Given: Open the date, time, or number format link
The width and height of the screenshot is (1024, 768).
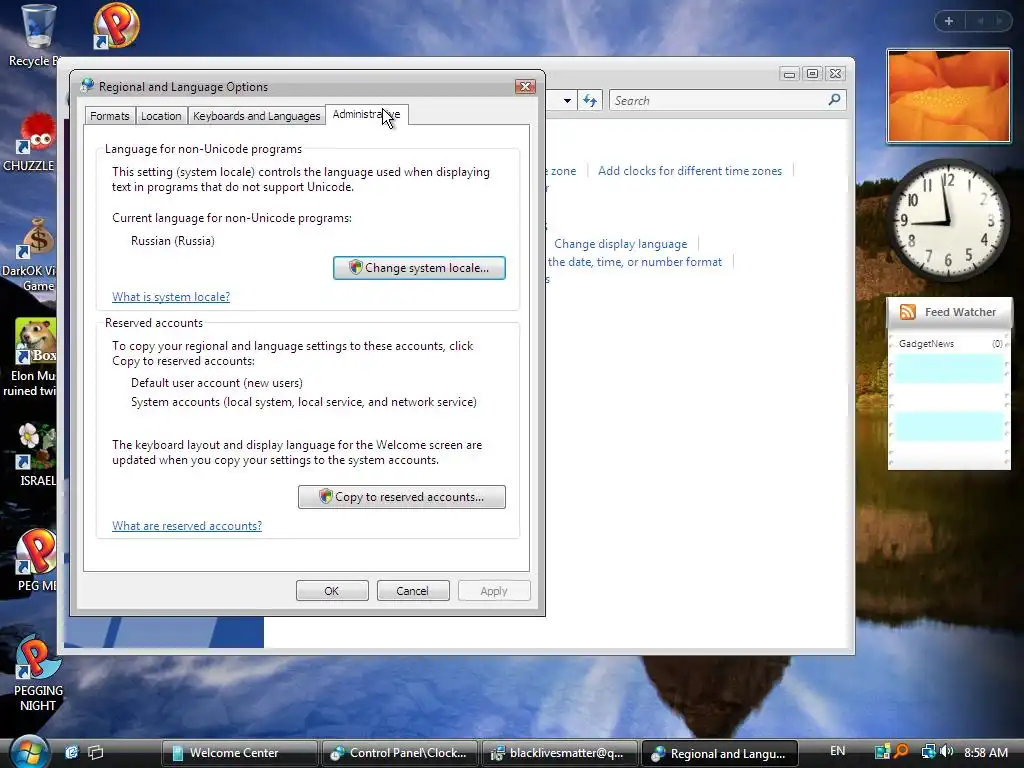Looking at the screenshot, I should coord(635,262).
